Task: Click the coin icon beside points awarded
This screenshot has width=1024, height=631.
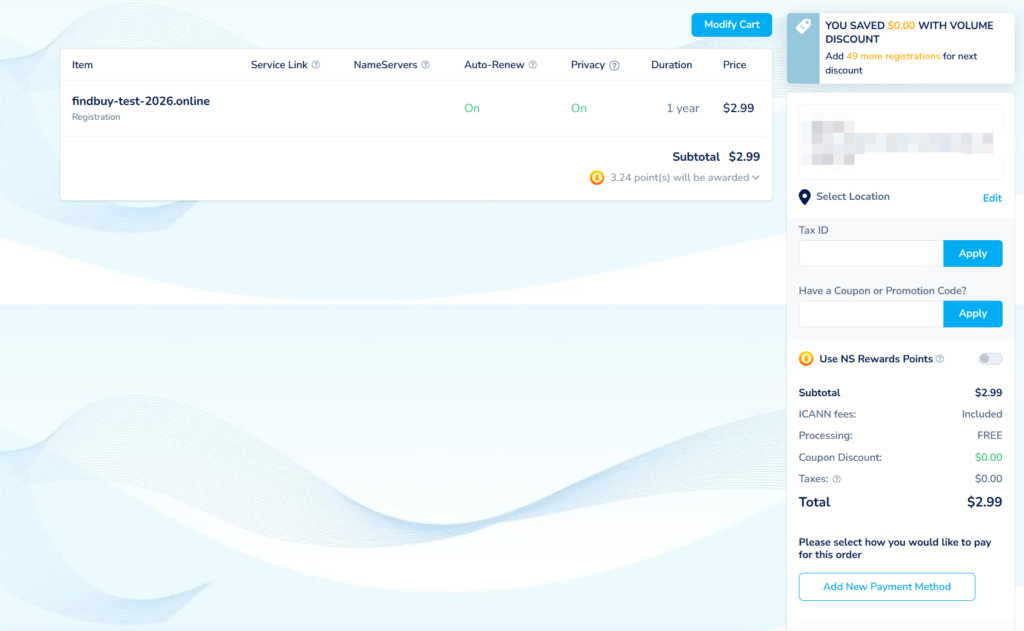Action: (596, 177)
